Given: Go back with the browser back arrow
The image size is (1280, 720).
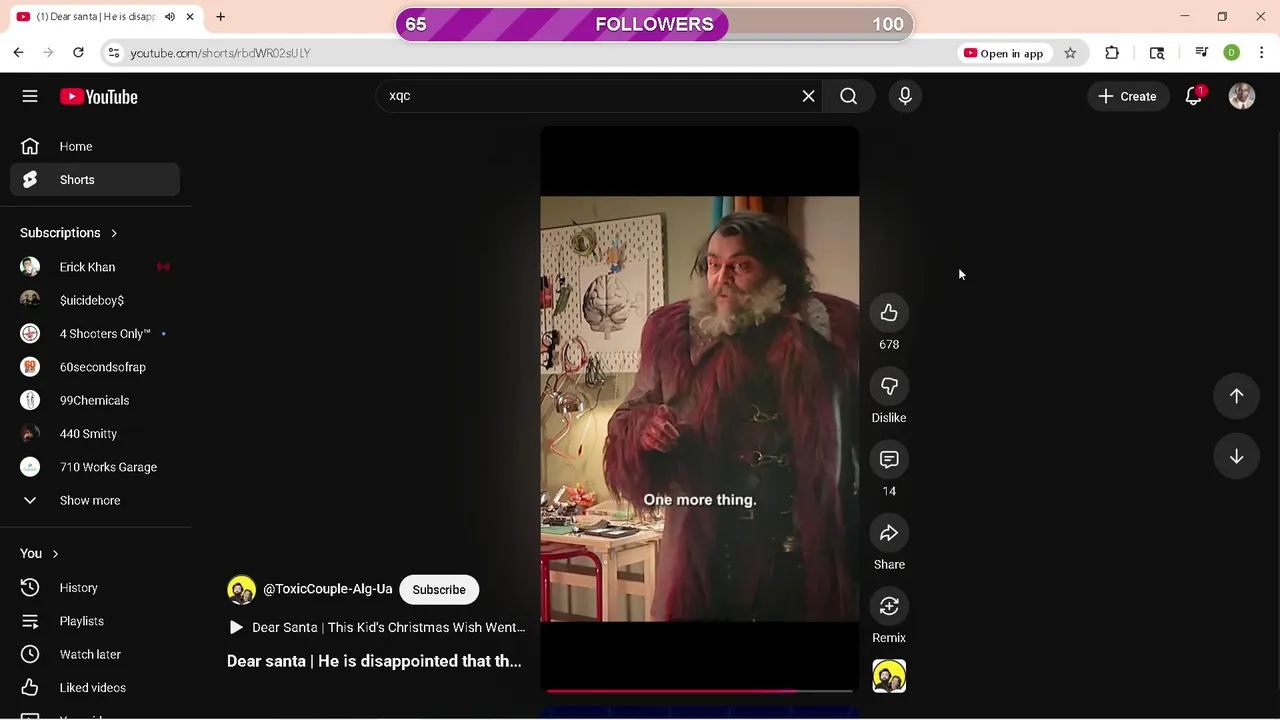Looking at the screenshot, I should [x=18, y=53].
